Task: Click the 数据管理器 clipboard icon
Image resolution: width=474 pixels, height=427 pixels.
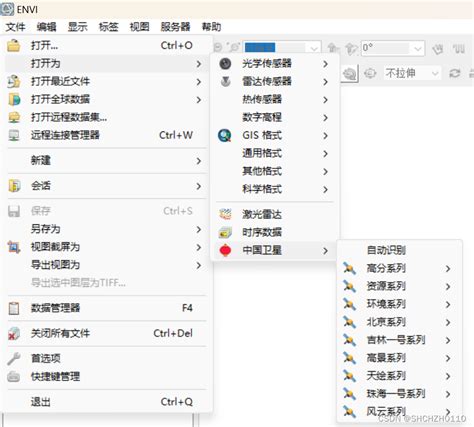Action: (14, 308)
